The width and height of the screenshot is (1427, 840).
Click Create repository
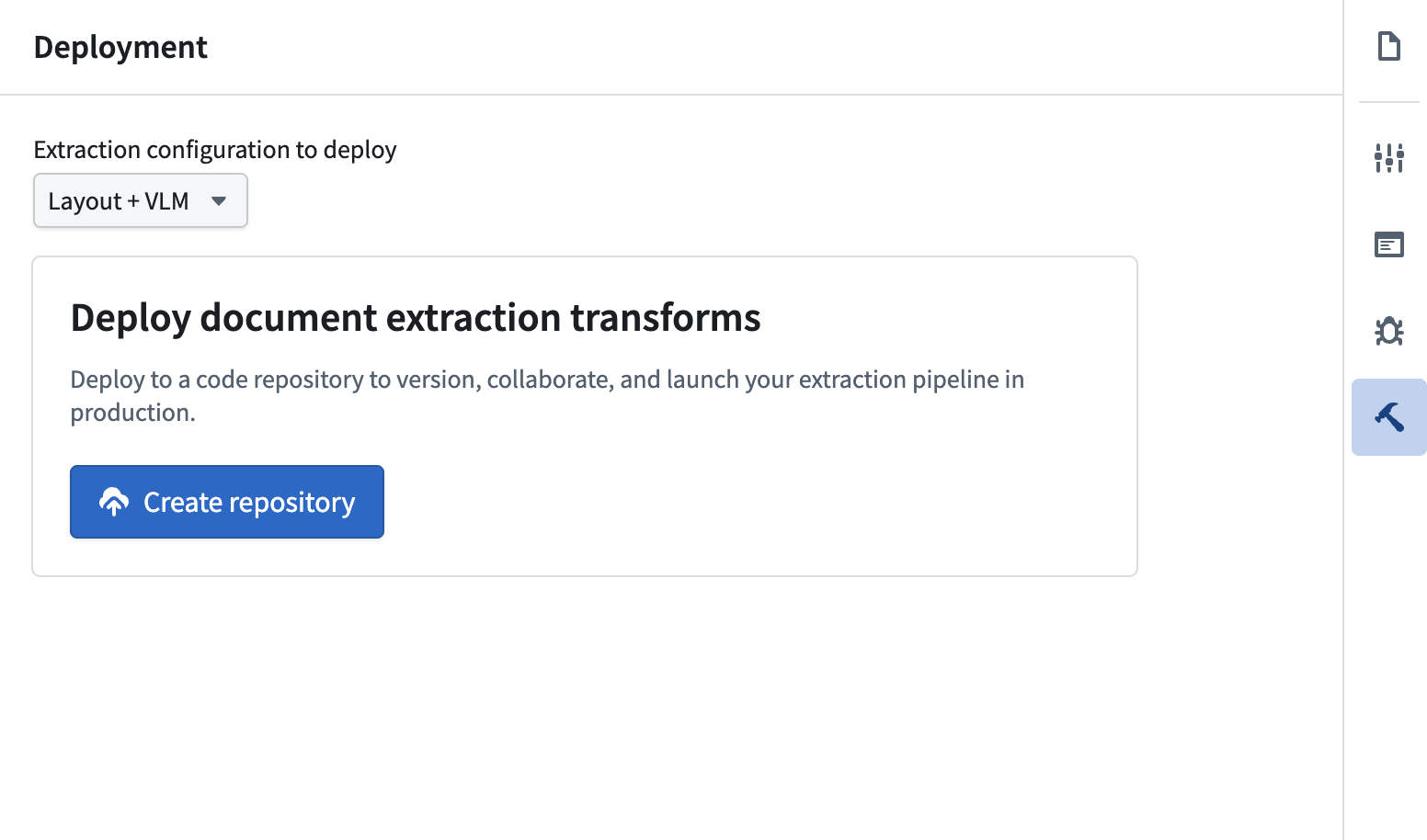tap(226, 502)
